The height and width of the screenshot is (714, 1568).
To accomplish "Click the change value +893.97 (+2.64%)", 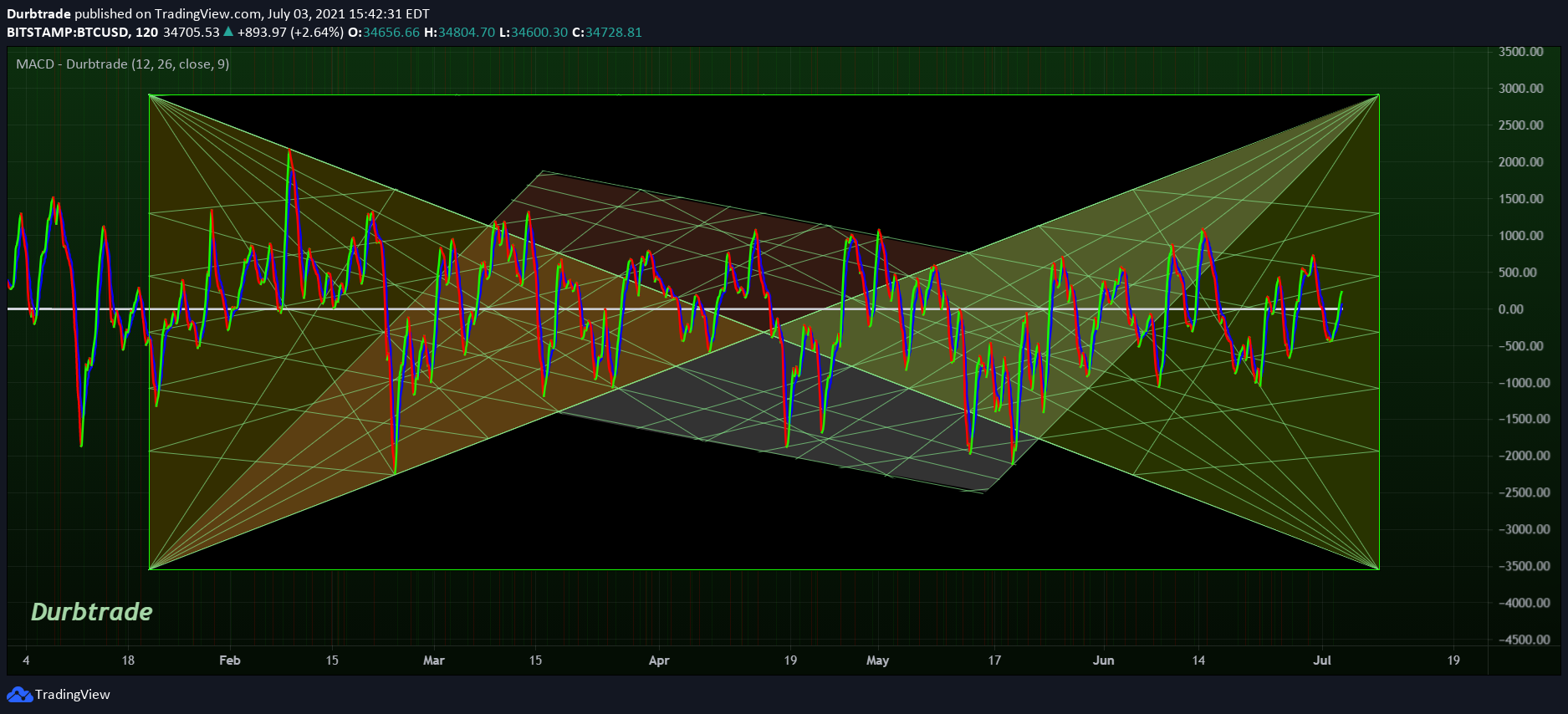I will click(x=290, y=32).
